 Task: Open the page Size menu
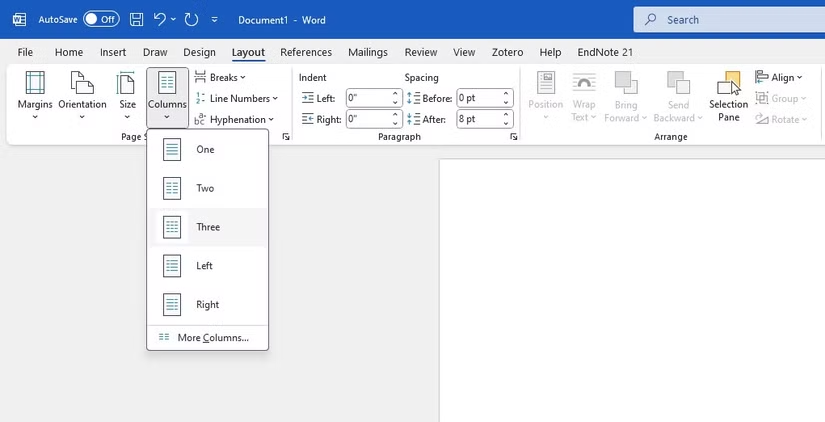[127, 96]
